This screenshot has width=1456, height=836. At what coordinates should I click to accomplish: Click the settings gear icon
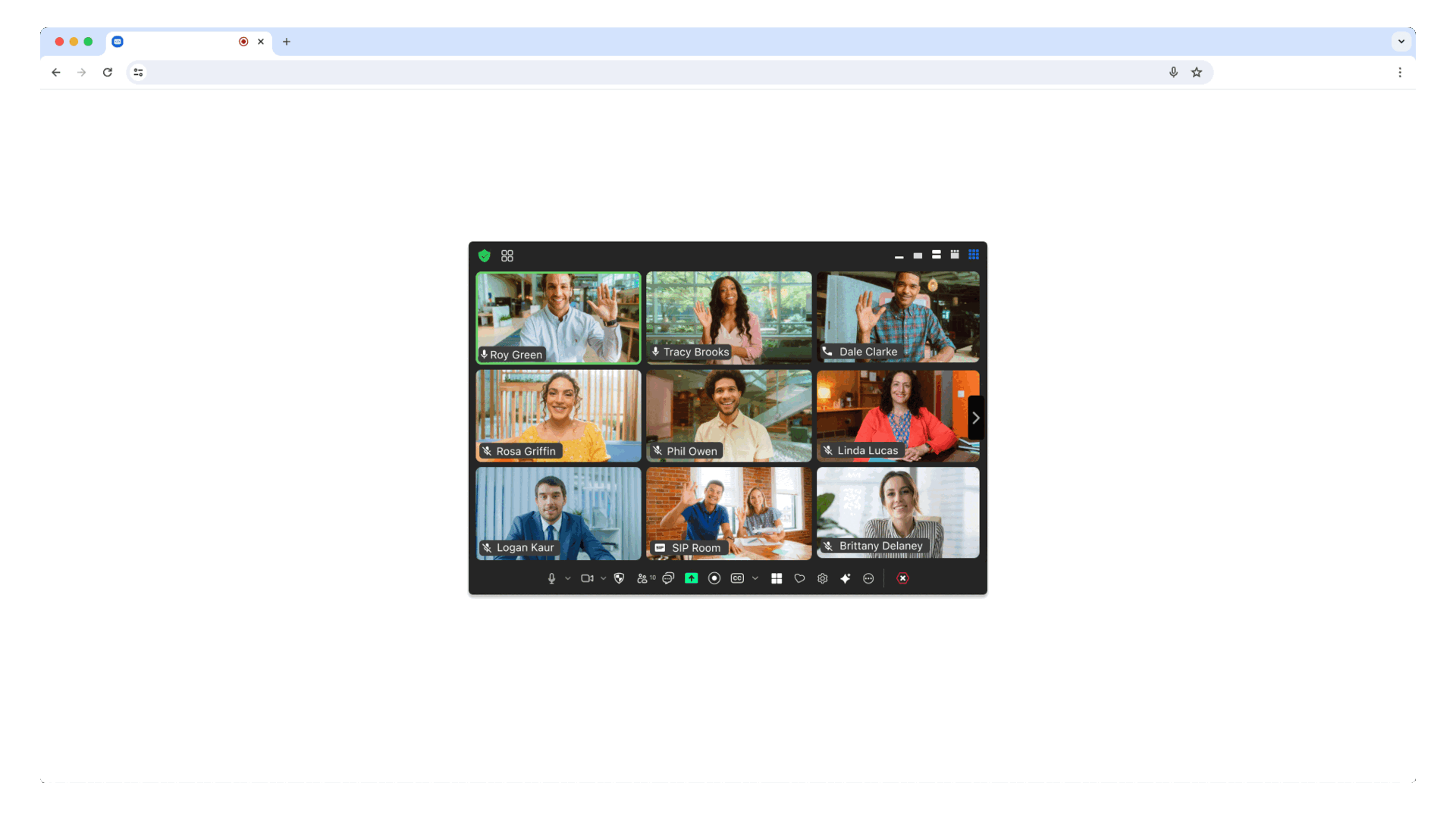(x=822, y=578)
